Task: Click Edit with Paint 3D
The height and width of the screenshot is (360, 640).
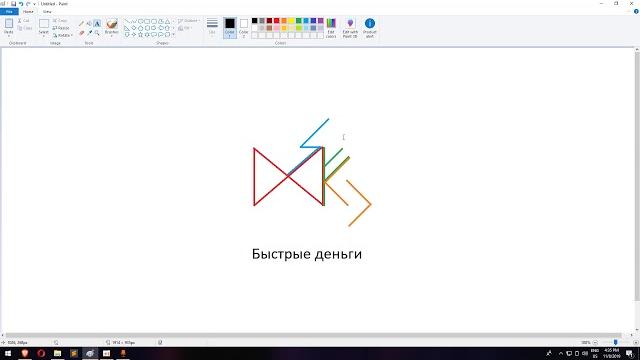Action: (x=350, y=28)
